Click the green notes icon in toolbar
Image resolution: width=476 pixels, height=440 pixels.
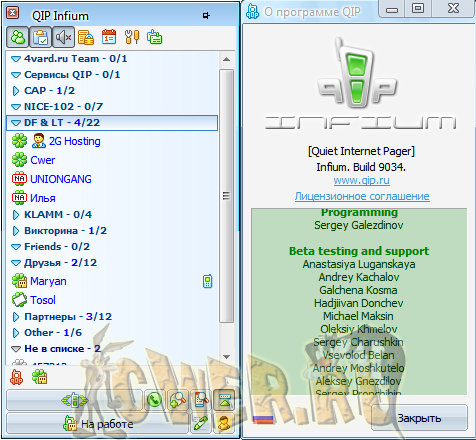coord(155,37)
